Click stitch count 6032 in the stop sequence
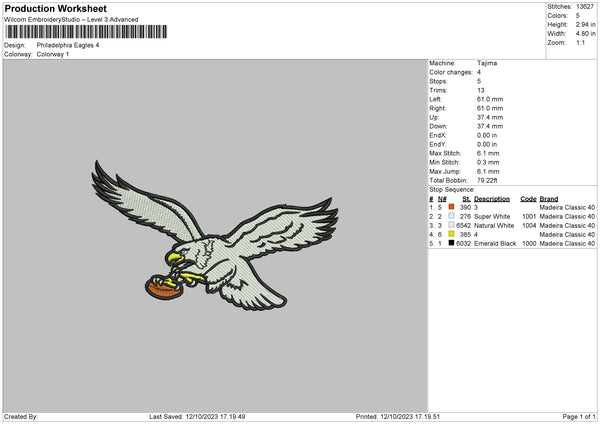 (463, 244)
